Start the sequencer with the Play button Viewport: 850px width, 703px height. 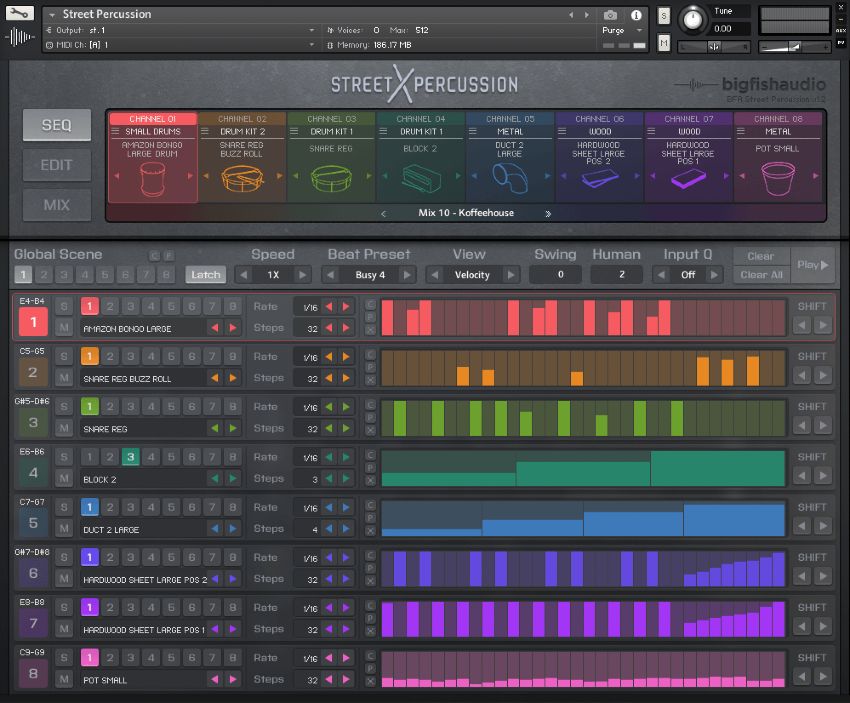pos(808,265)
